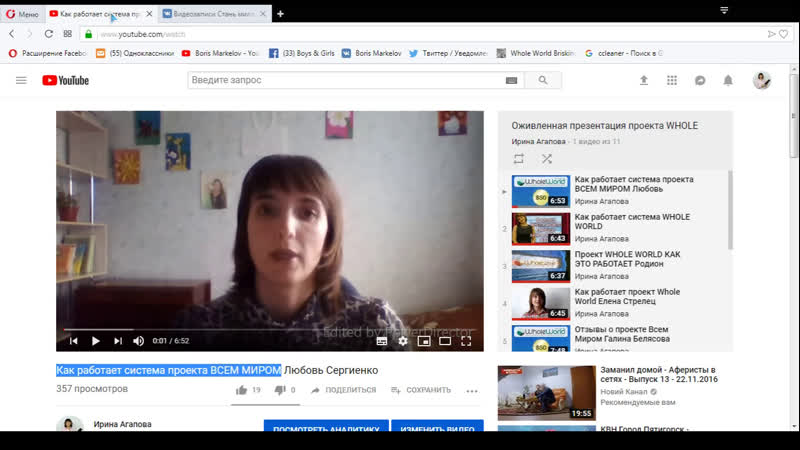Toggle subtitles on the player
The image size is (800, 450).
[382, 341]
